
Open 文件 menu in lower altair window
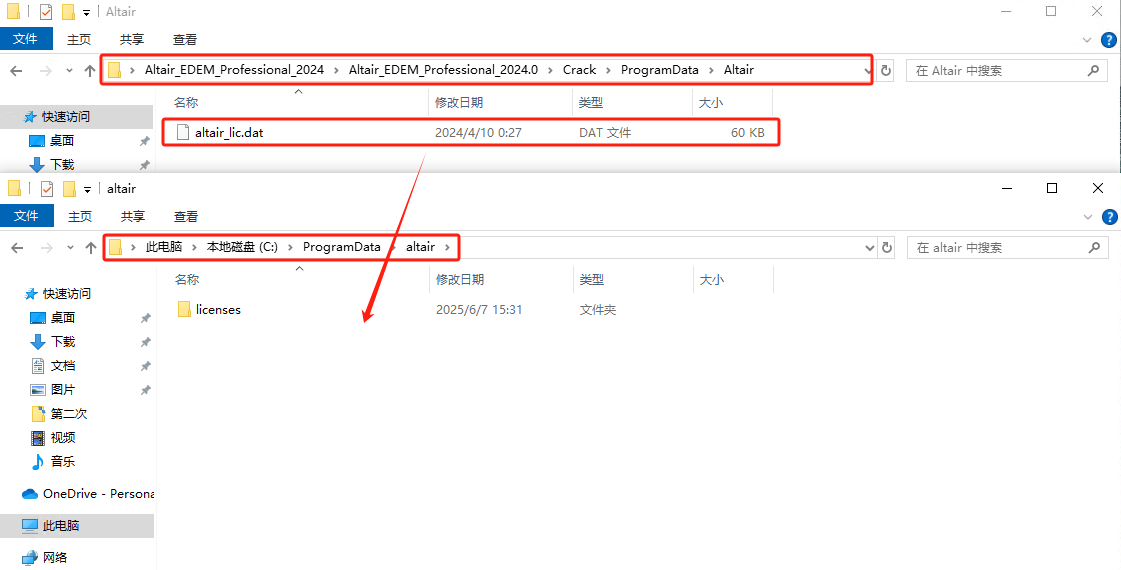pyautogui.click(x=26, y=215)
